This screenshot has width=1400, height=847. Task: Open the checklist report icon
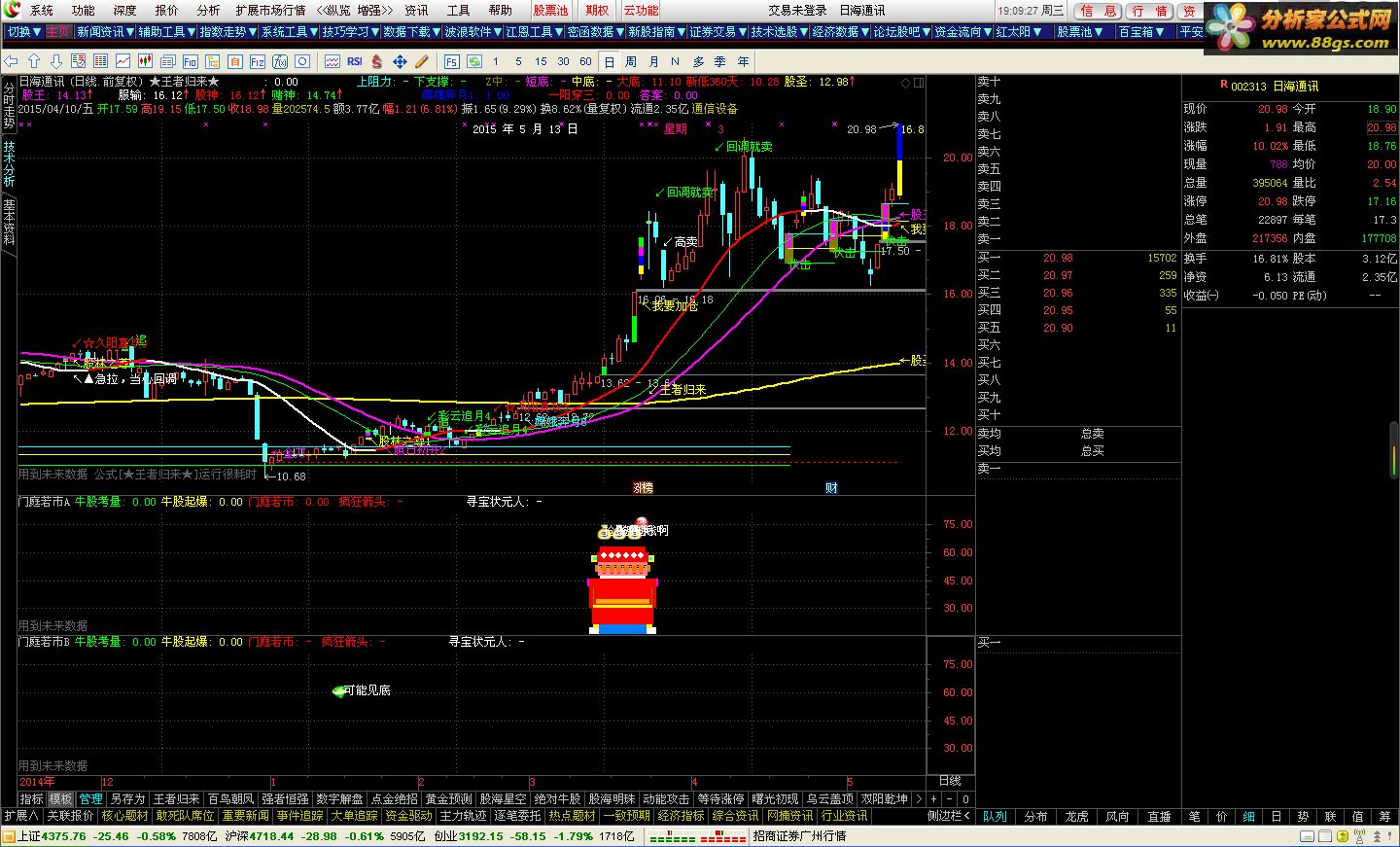(x=79, y=61)
